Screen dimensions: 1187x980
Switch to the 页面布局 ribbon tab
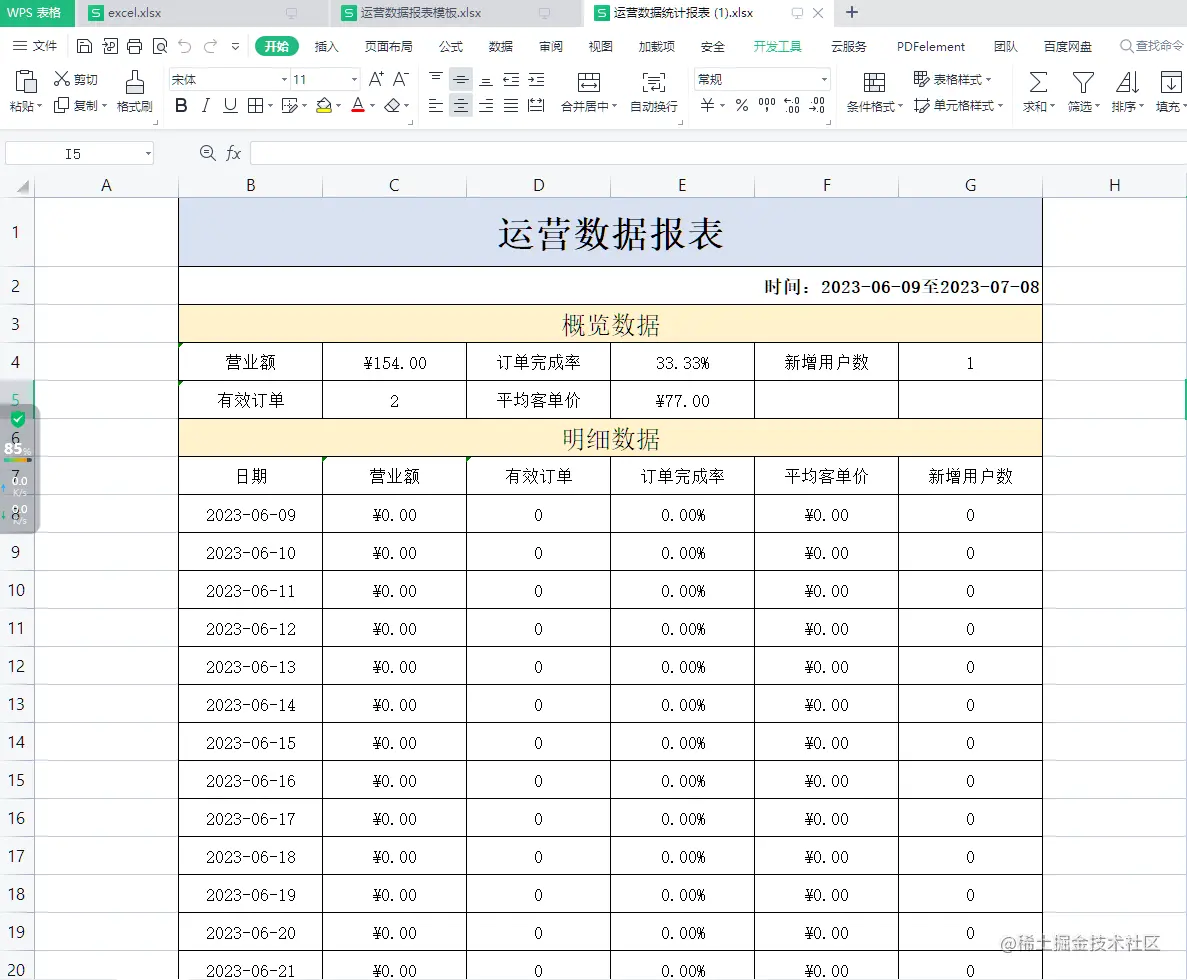coord(388,46)
